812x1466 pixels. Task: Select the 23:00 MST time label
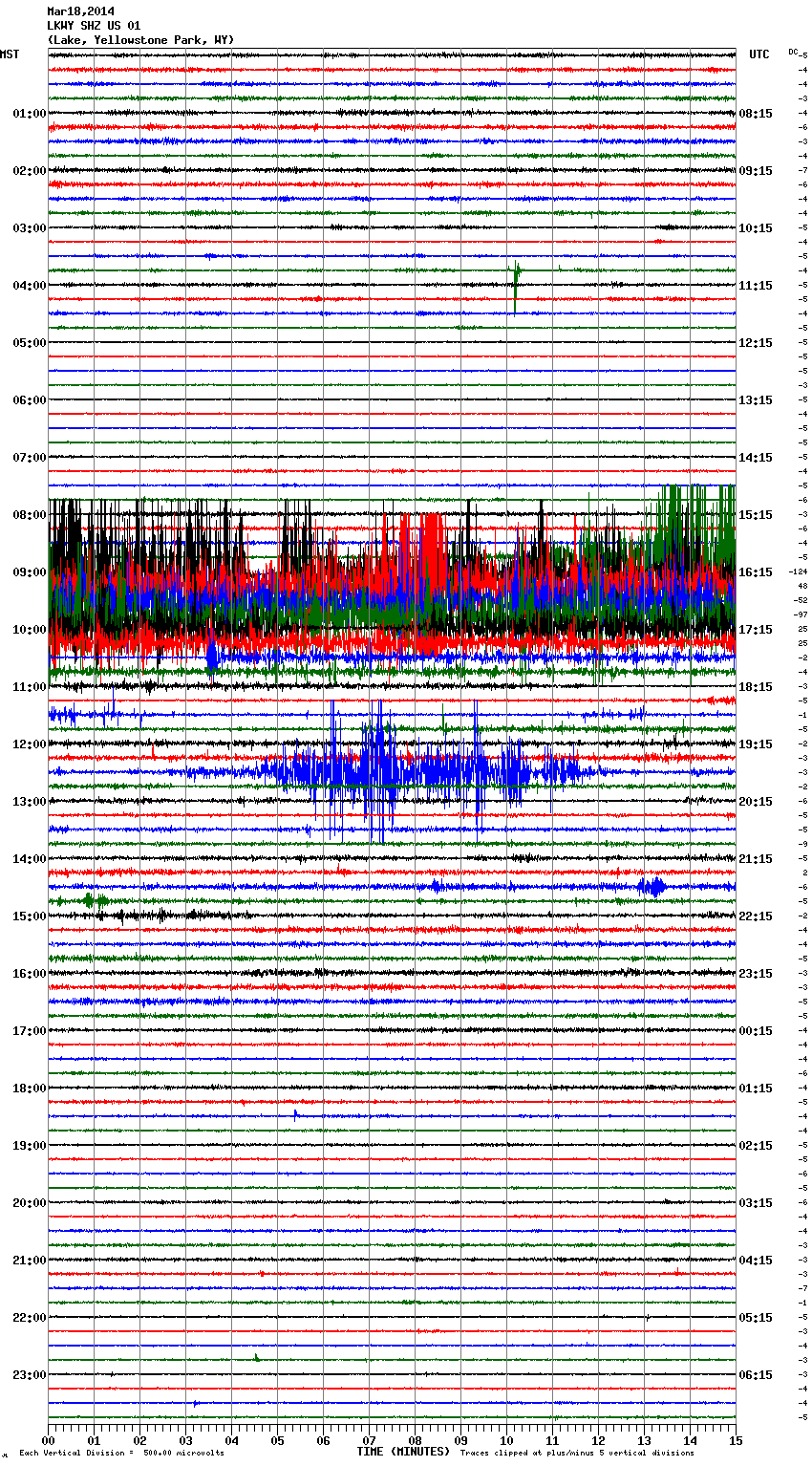(29, 1375)
